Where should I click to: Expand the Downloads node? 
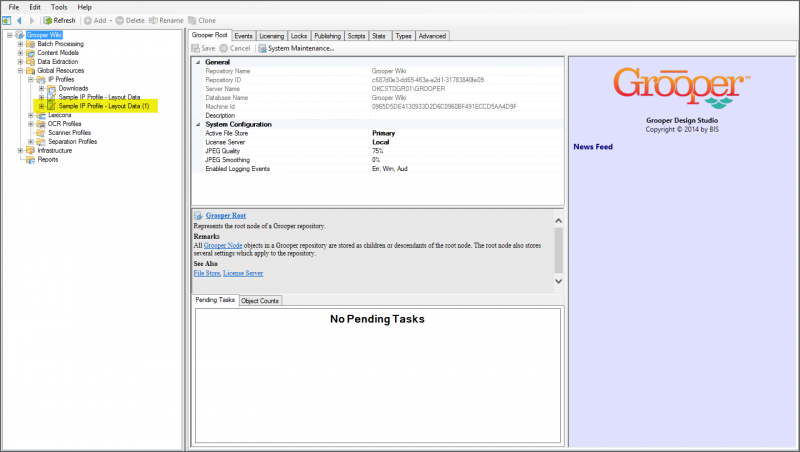click(x=41, y=88)
